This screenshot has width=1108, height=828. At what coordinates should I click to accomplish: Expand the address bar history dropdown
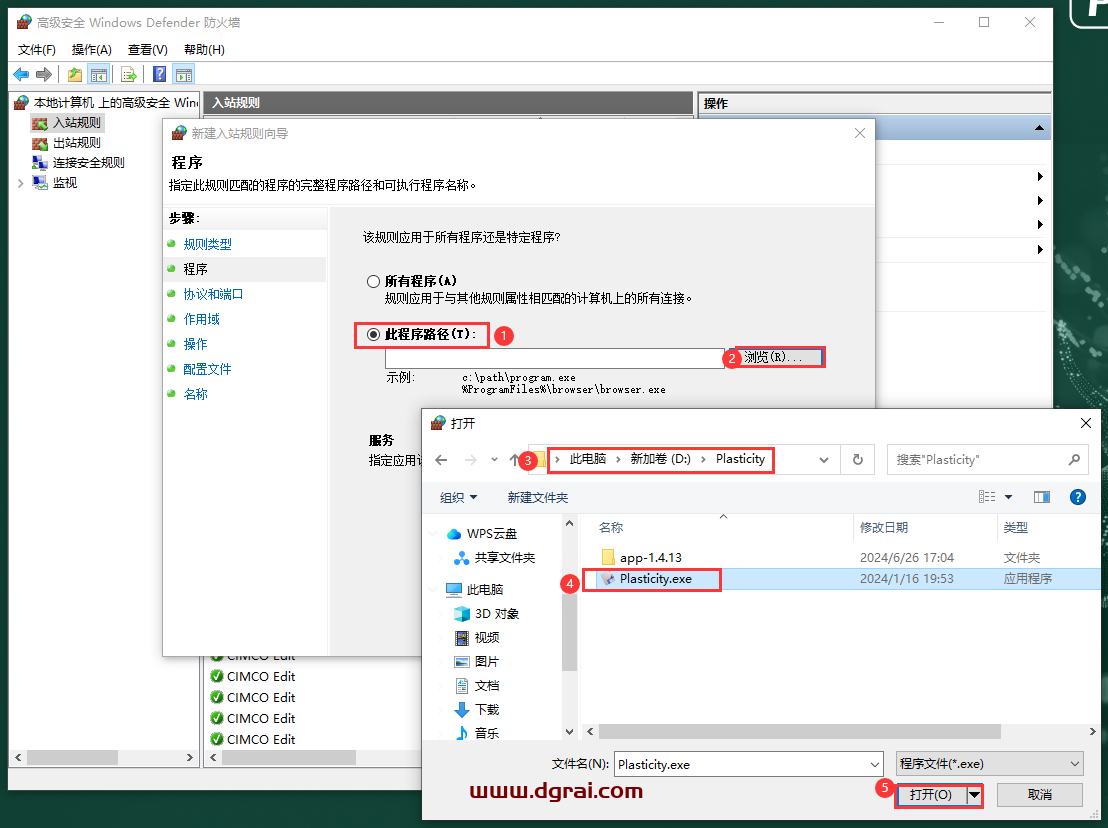tap(824, 460)
